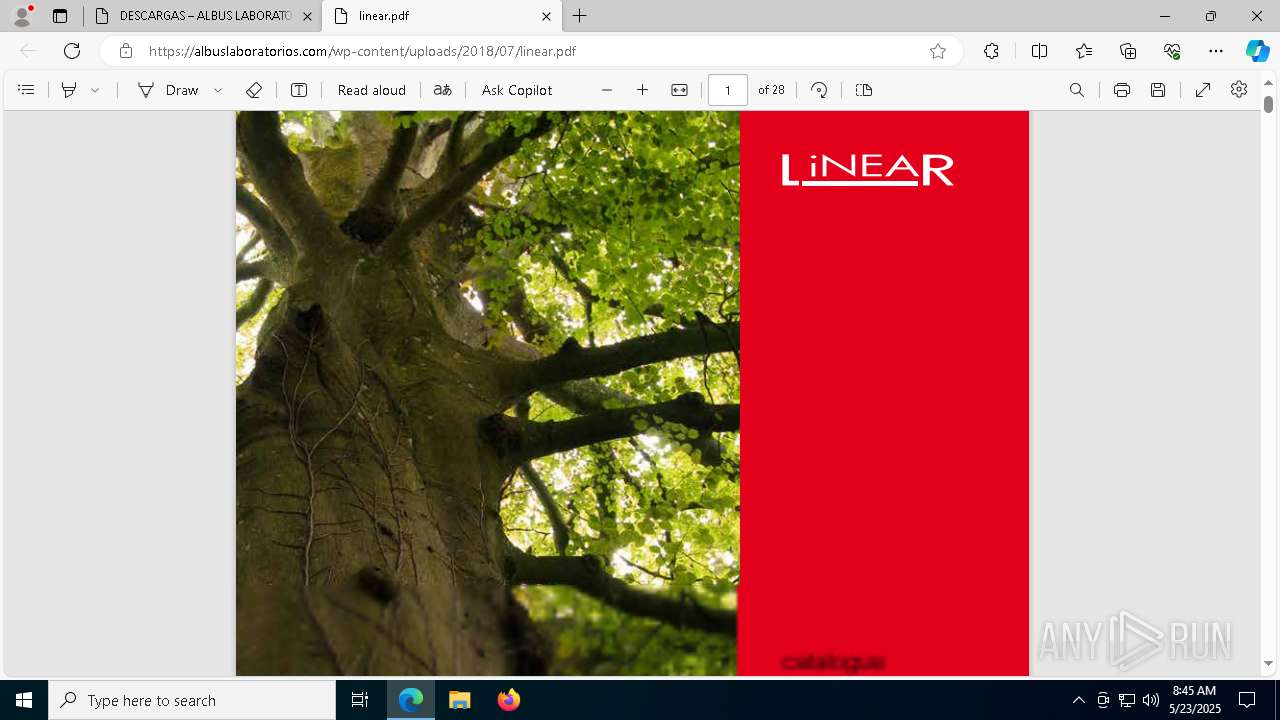Open Browser essentials
This screenshot has height=720, width=1280.
pyautogui.click(x=1172, y=51)
